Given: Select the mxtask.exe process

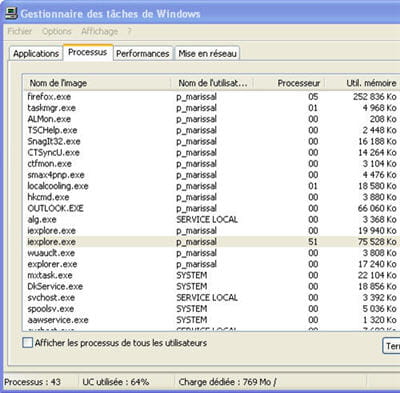Looking at the screenshot, I should coord(211,275).
